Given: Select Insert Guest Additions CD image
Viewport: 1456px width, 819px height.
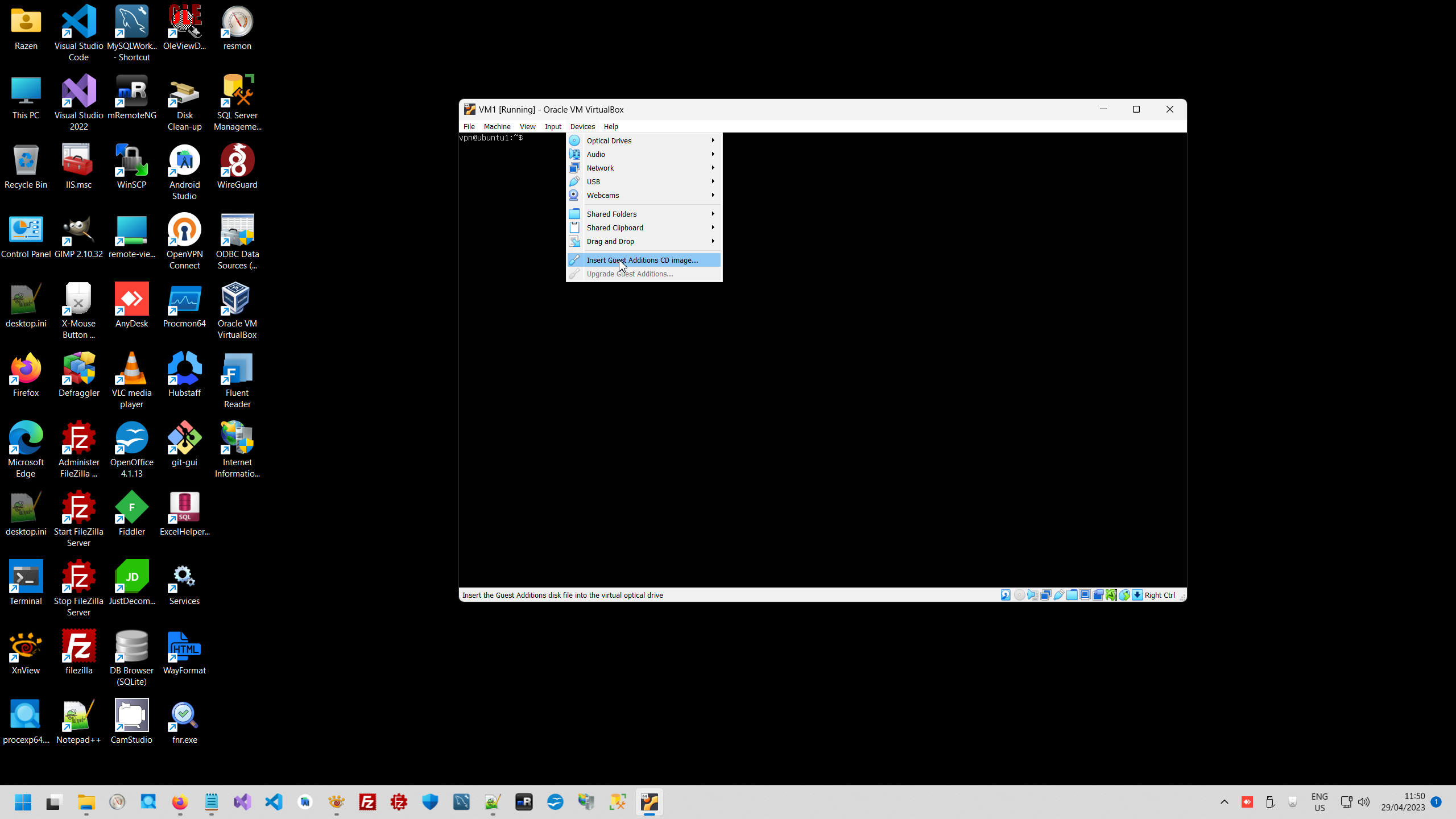Looking at the screenshot, I should (x=642, y=260).
